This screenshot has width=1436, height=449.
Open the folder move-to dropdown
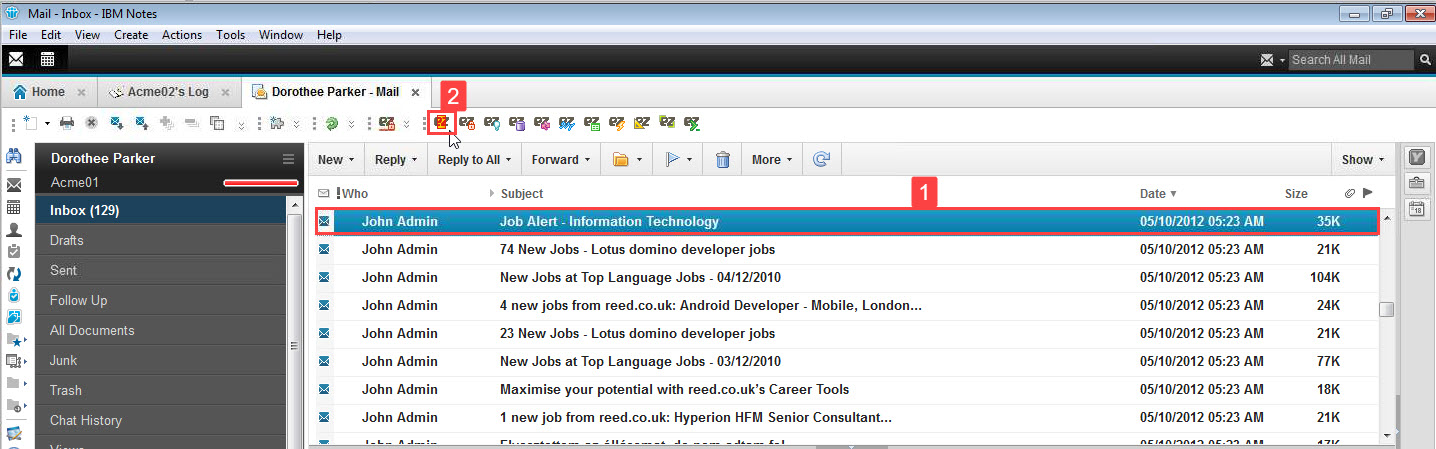point(638,160)
